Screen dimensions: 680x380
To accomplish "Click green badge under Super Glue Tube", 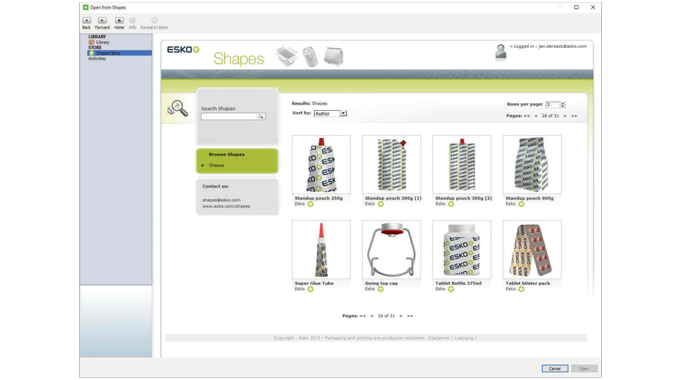I will (x=311, y=289).
